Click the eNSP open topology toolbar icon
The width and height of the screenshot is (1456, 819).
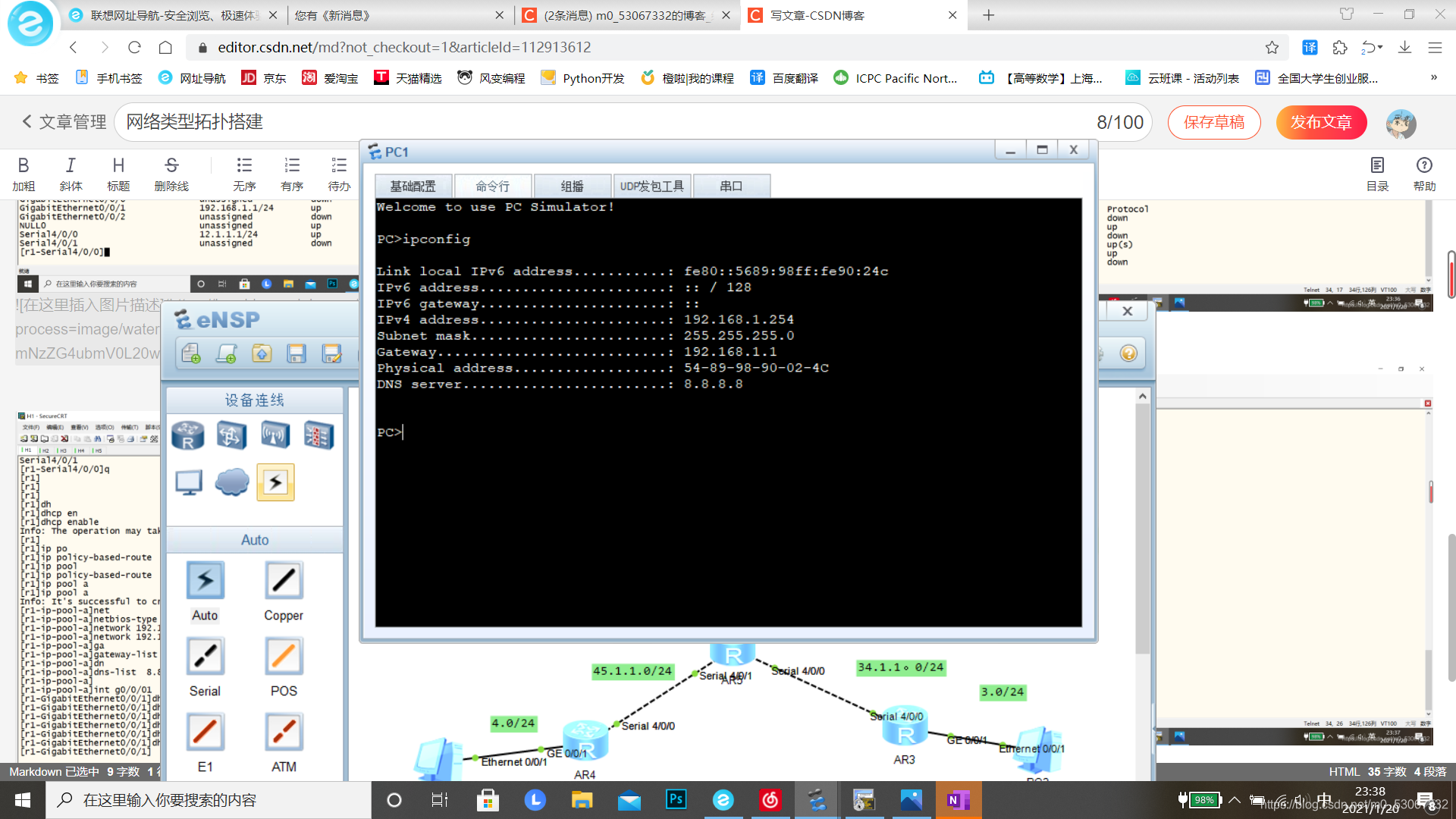(x=262, y=353)
